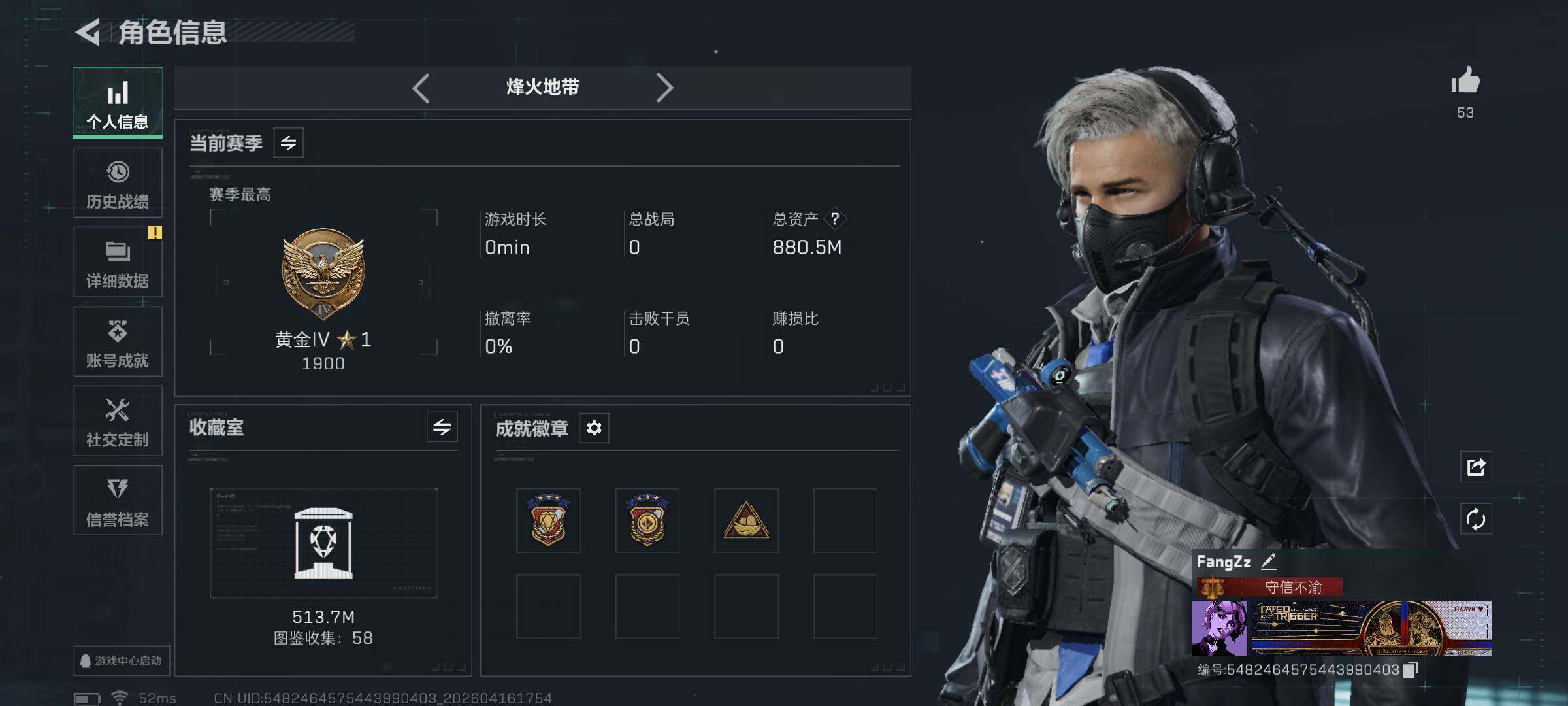Switch to the next mode with right chevron
Image resolution: width=1568 pixels, height=706 pixels.
point(664,88)
